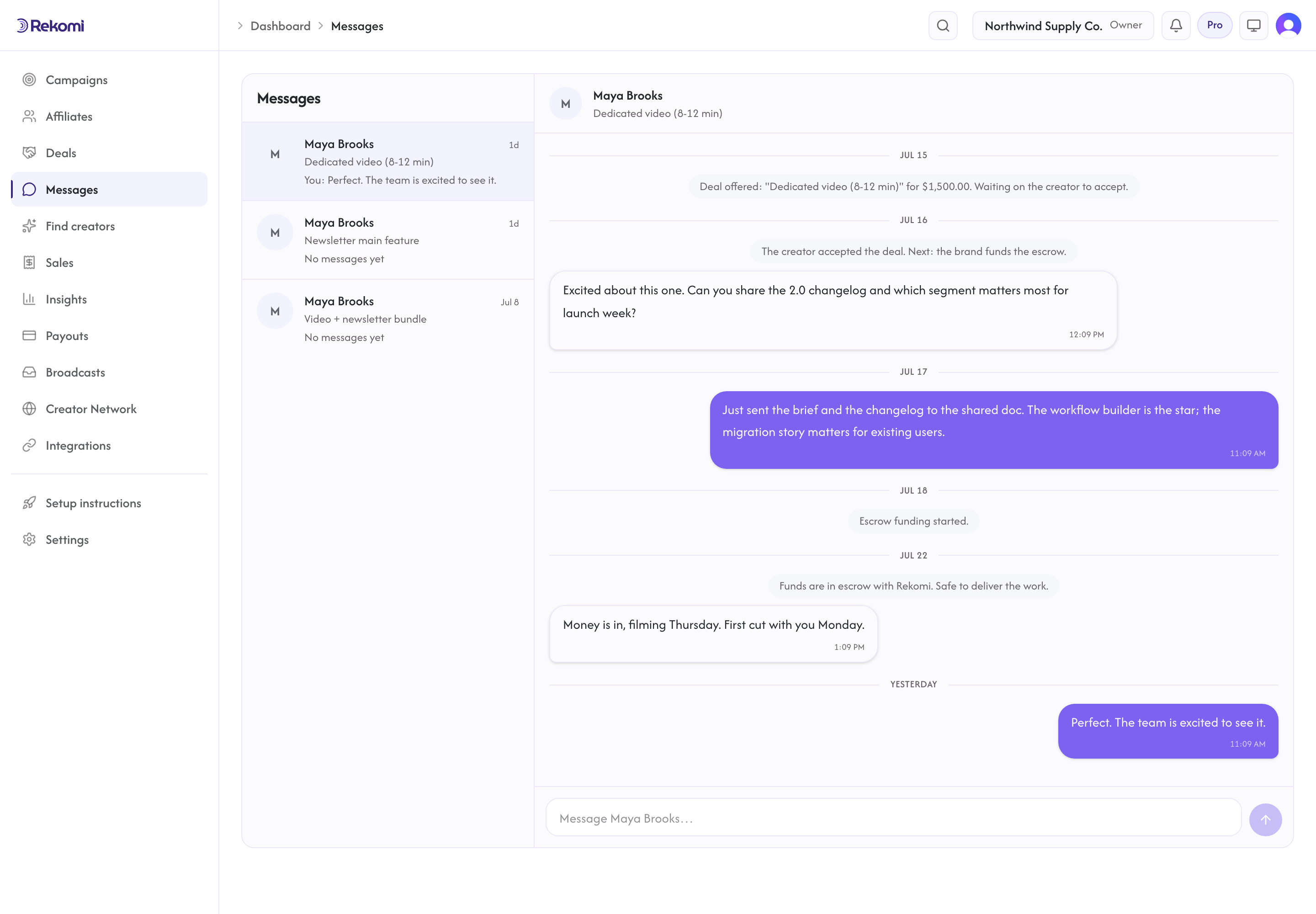This screenshot has width=1316, height=914.
Task: Click the Integrations link icon
Action: click(29, 446)
